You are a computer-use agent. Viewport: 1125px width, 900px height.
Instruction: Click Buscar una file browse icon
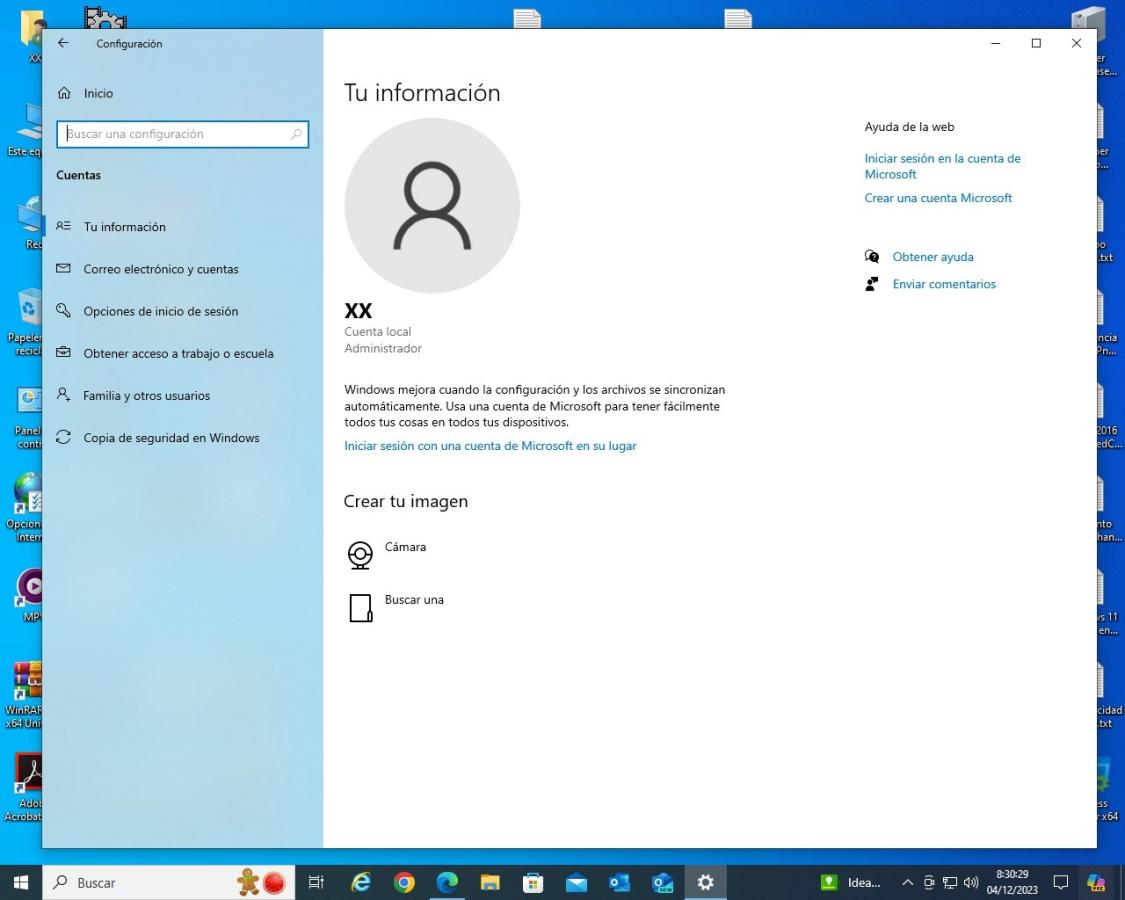coord(360,608)
